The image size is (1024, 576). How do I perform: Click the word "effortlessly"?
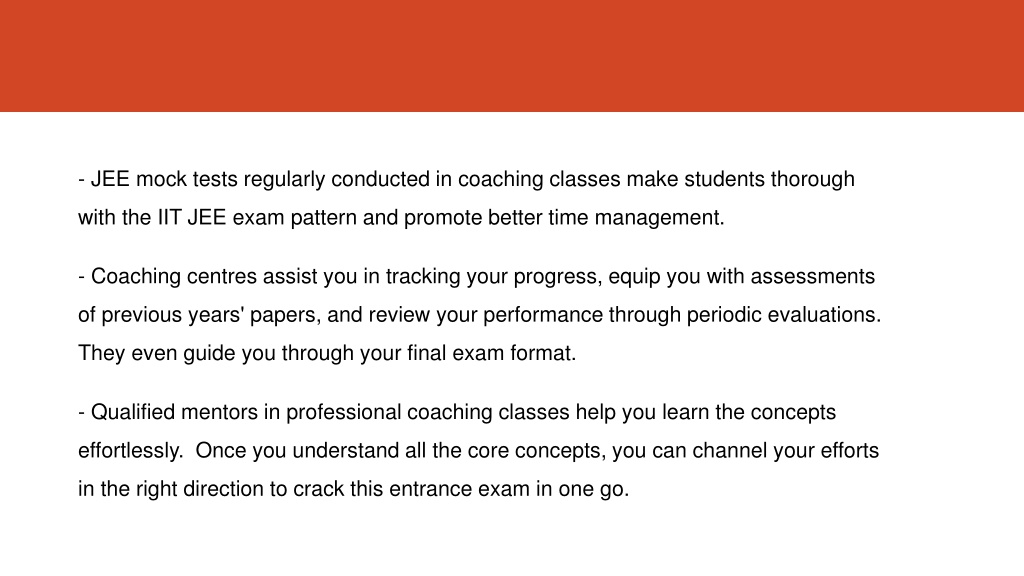129,451
